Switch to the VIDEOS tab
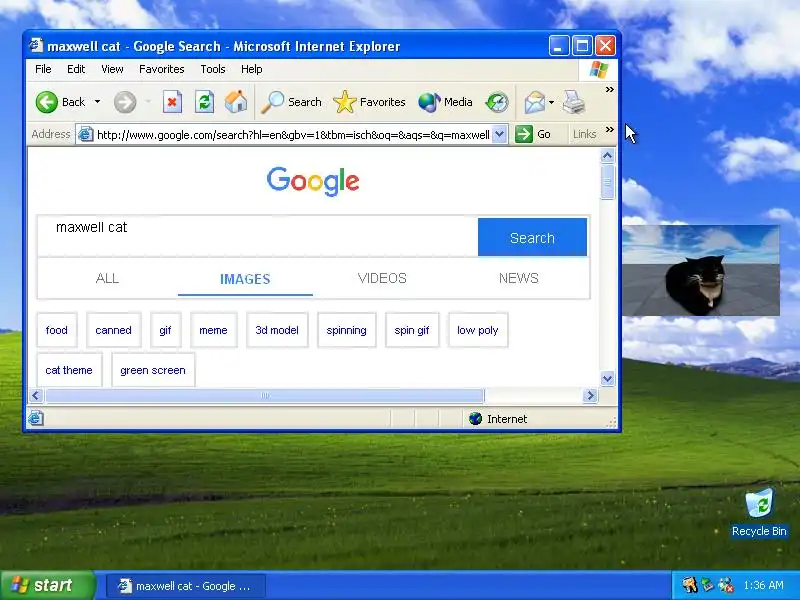Viewport: 800px width, 600px height. pyautogui.click(x=382, y=278)
